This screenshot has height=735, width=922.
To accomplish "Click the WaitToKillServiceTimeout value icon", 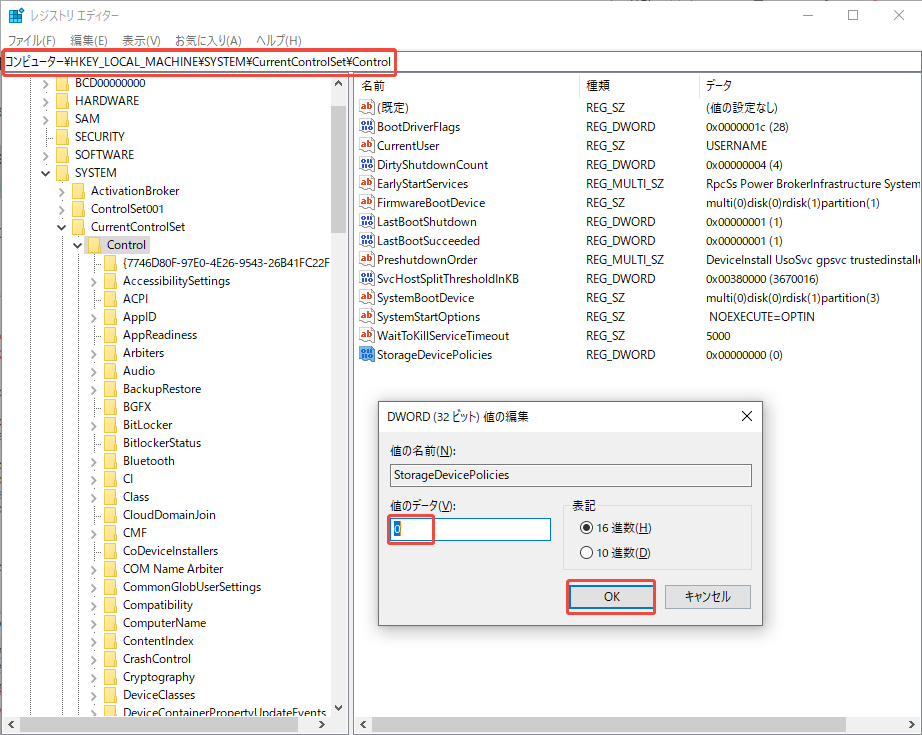I will click(367, 336).
